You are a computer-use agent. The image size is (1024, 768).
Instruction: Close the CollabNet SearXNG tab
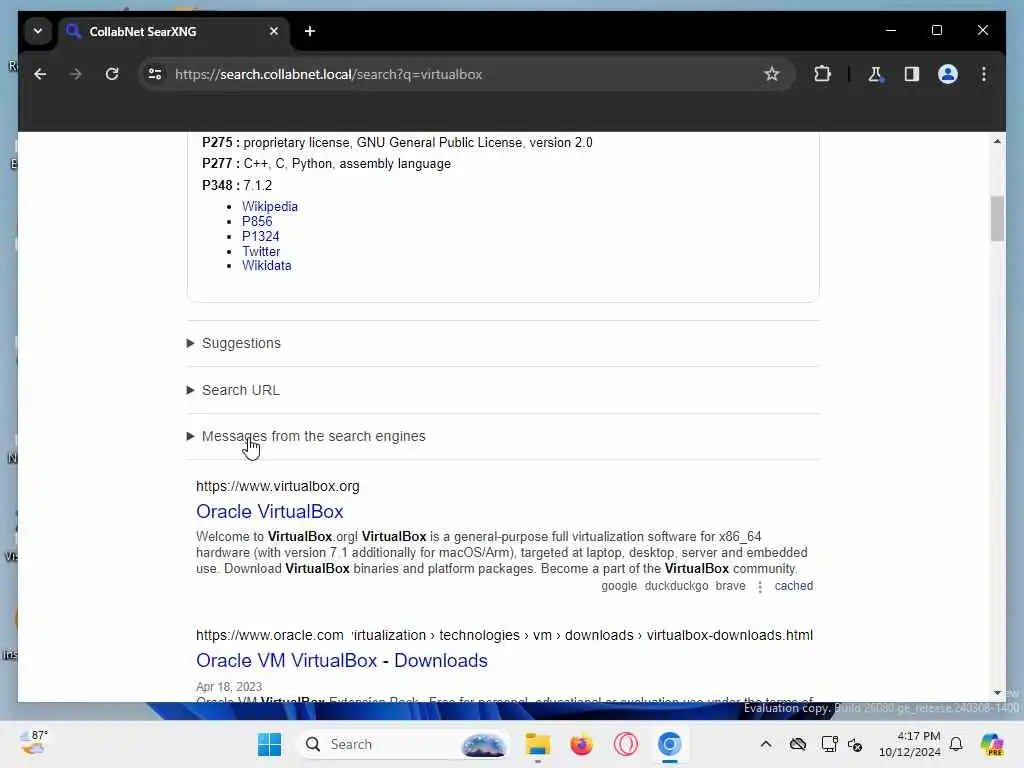click(274, 31)
